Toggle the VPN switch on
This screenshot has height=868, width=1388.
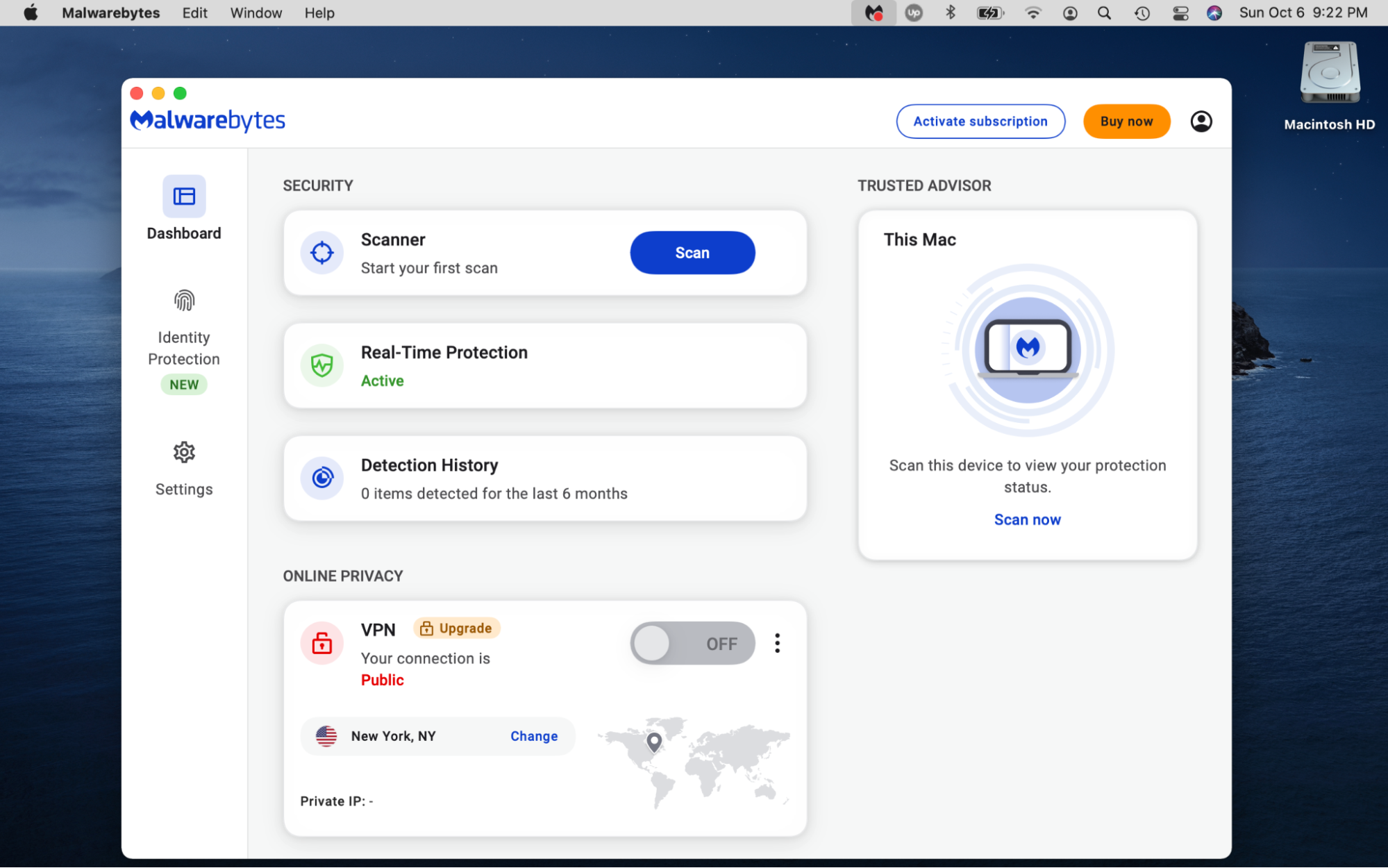(x=692, y=643)
